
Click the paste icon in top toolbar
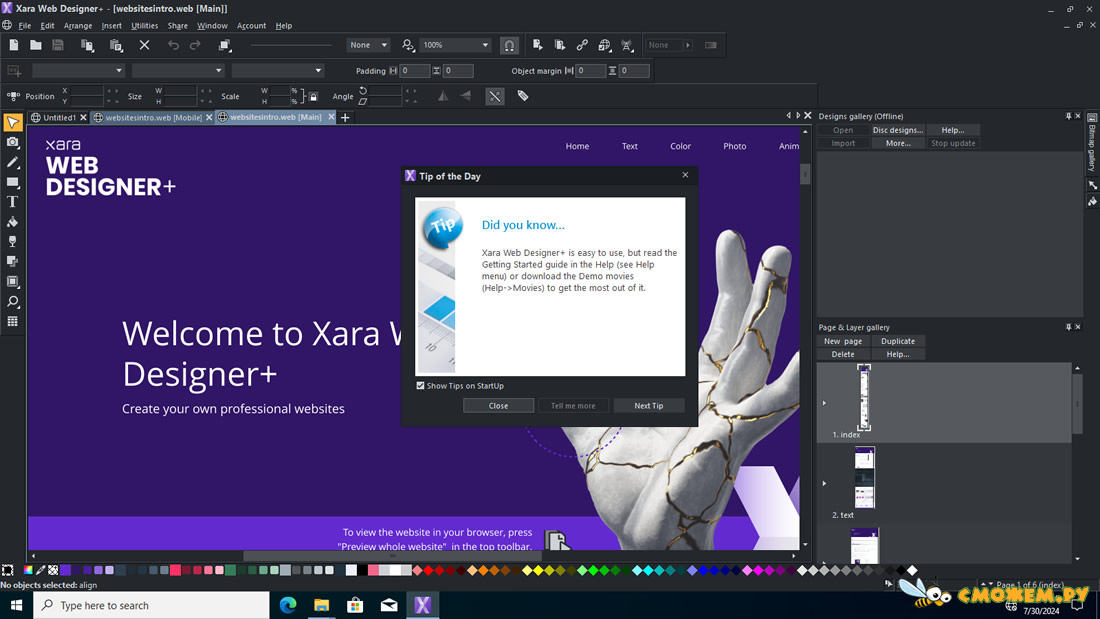(x=116, y=45)
